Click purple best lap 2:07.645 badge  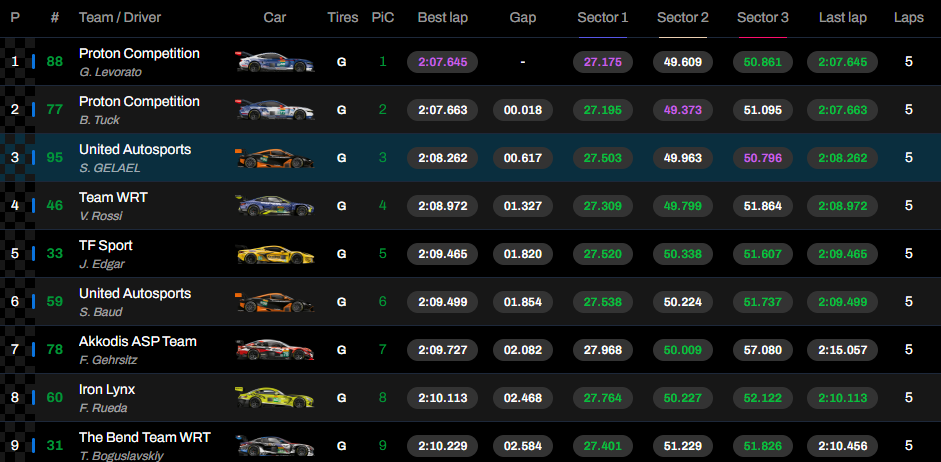(442, 62)
